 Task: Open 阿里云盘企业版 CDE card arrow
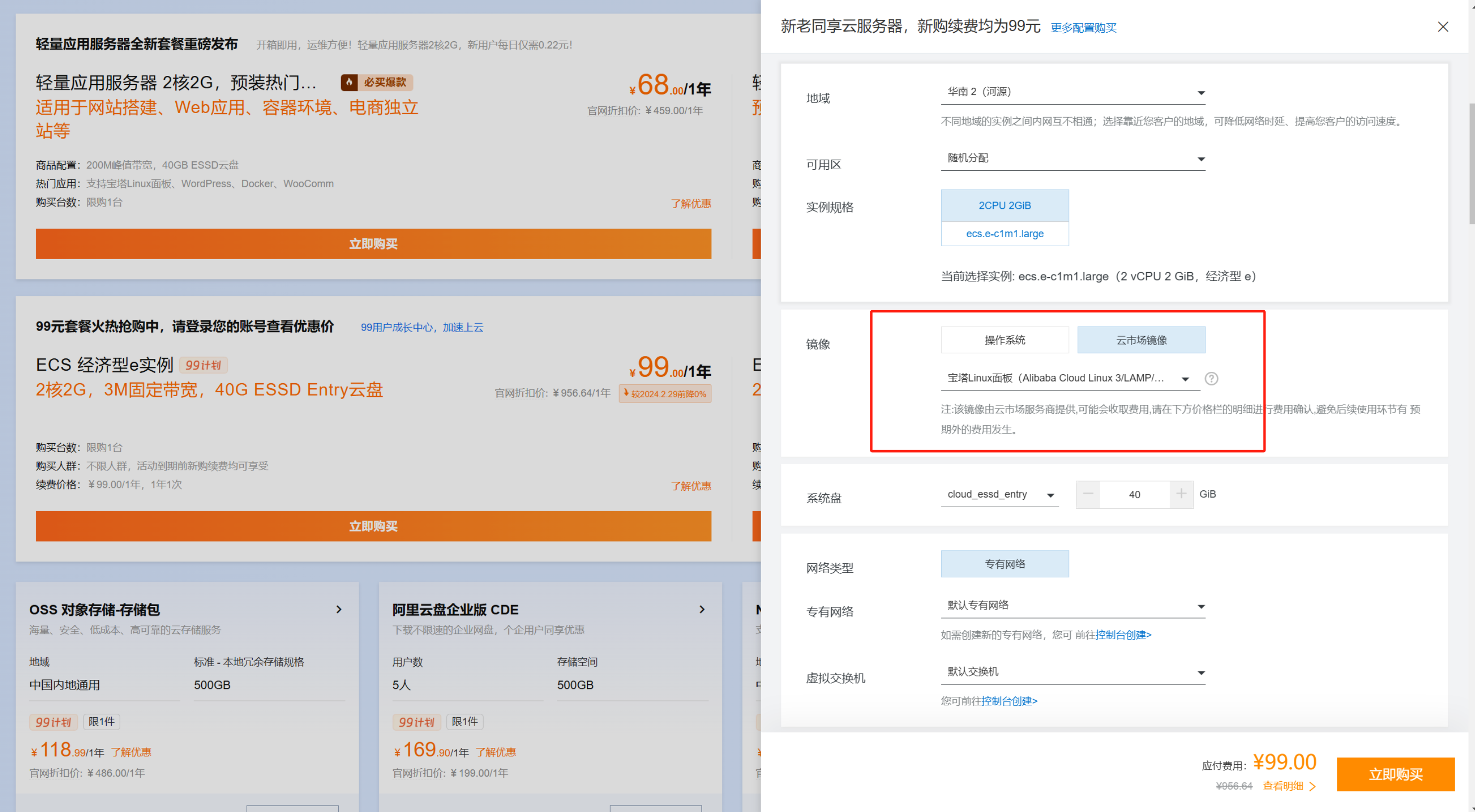click(x=702, y=609)
